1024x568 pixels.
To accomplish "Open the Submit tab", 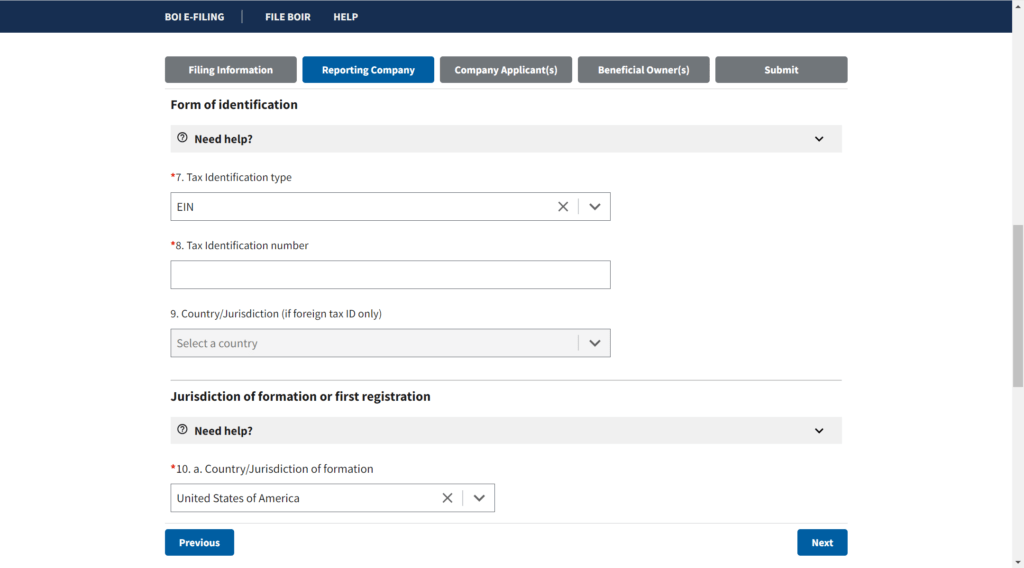I will [781, 70].
